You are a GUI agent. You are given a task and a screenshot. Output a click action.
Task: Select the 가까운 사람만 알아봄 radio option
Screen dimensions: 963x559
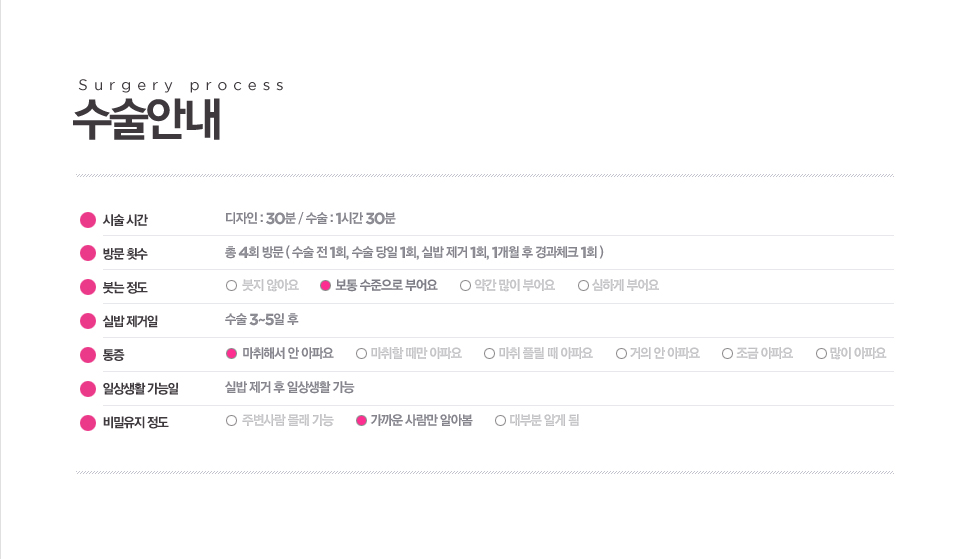pos(361,421)
